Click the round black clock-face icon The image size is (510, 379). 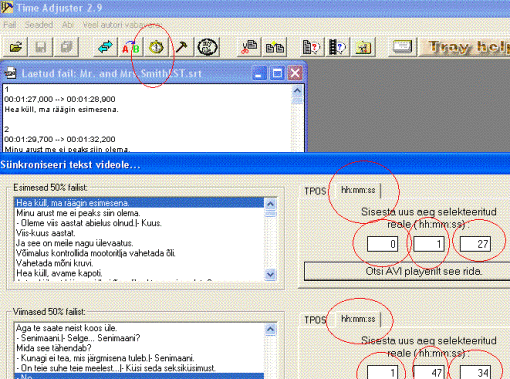click(208, 47)
